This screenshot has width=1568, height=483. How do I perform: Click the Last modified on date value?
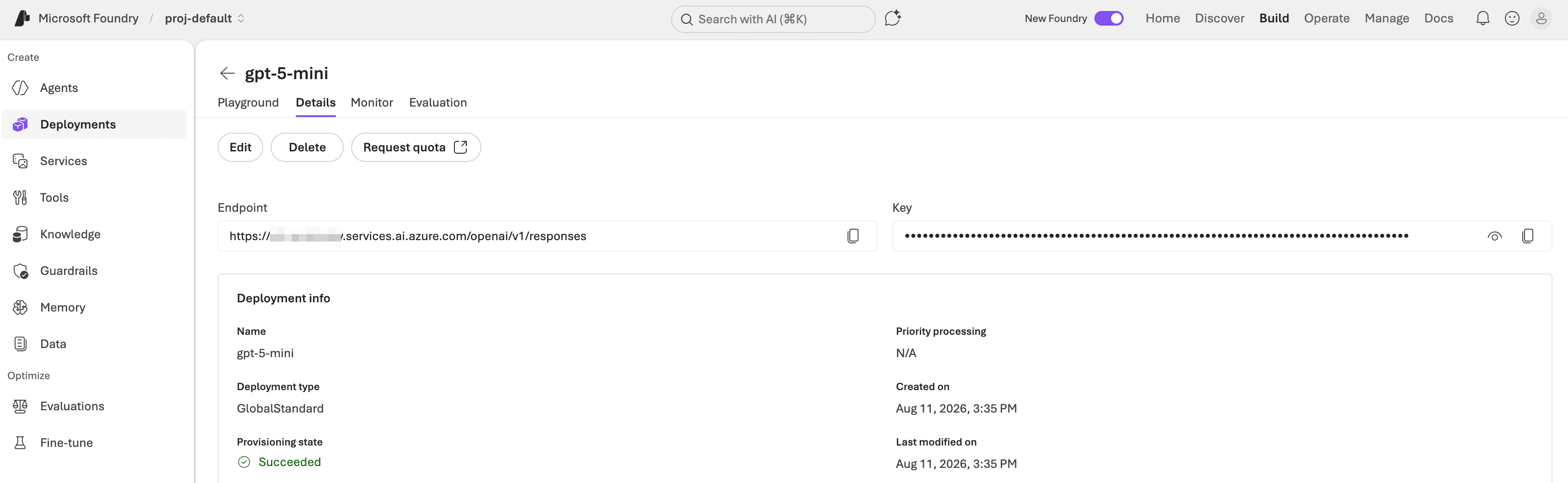[x=956, y=463]
